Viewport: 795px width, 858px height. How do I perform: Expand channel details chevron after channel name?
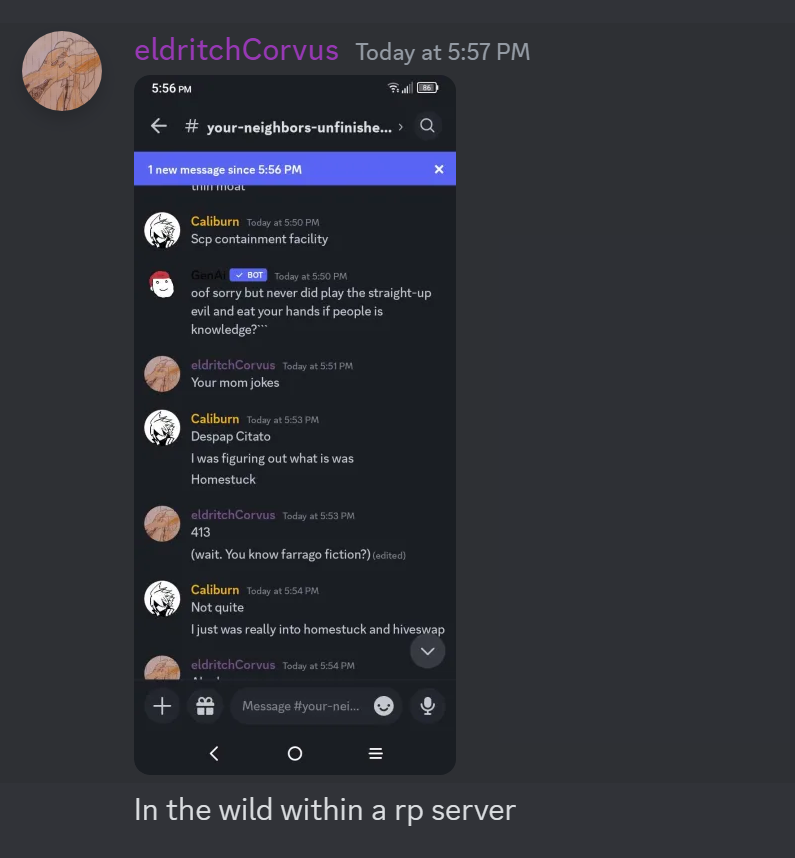pos(401,127)
